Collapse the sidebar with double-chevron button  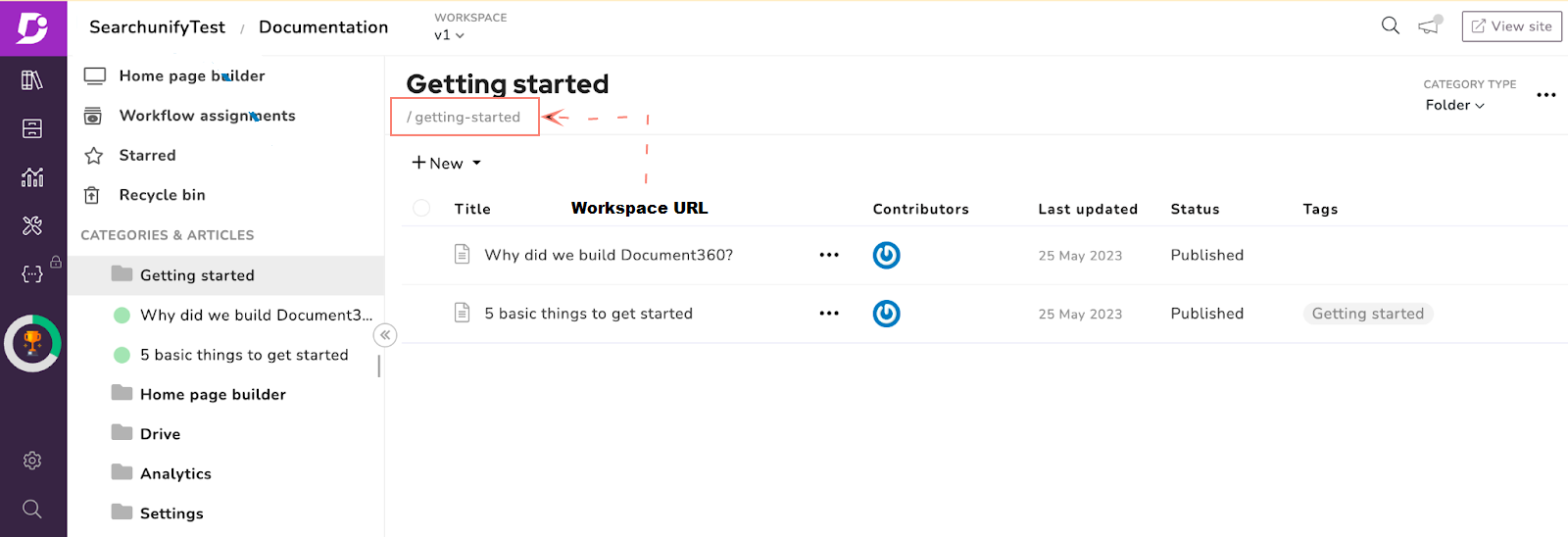pyautogui.click(x=385, y=335)
